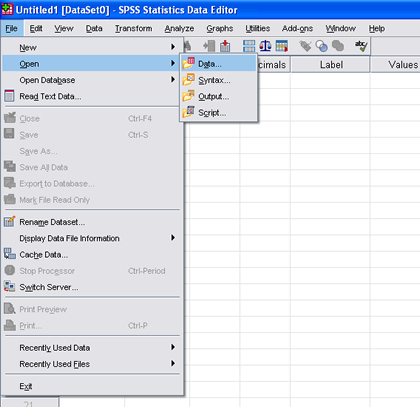Open the Window menu
The width and height of the screenshot is (420, 407).
tap(341, 29)
